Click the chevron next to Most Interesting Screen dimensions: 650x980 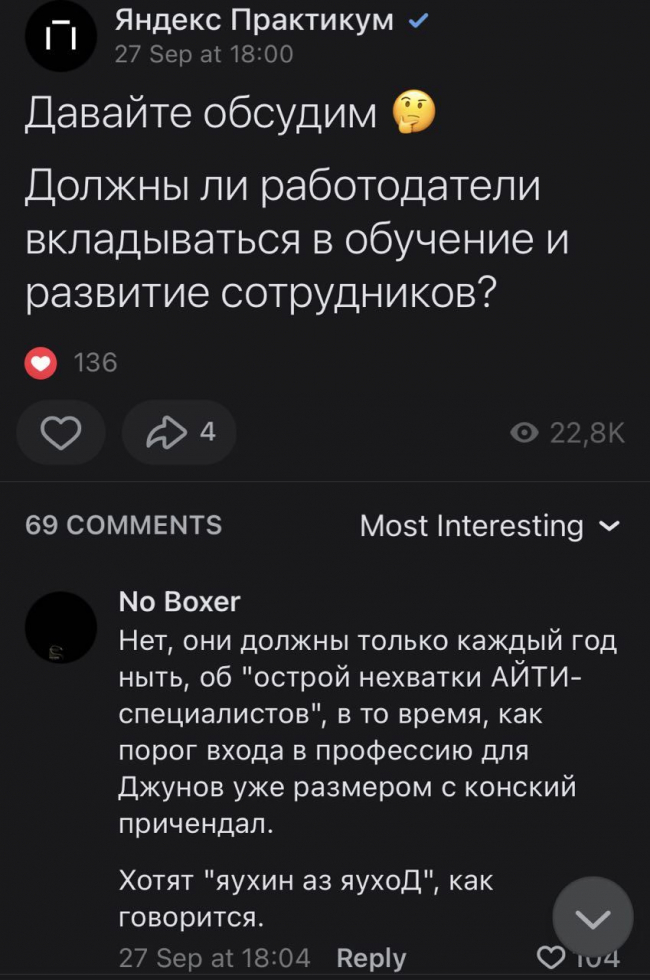609,526
